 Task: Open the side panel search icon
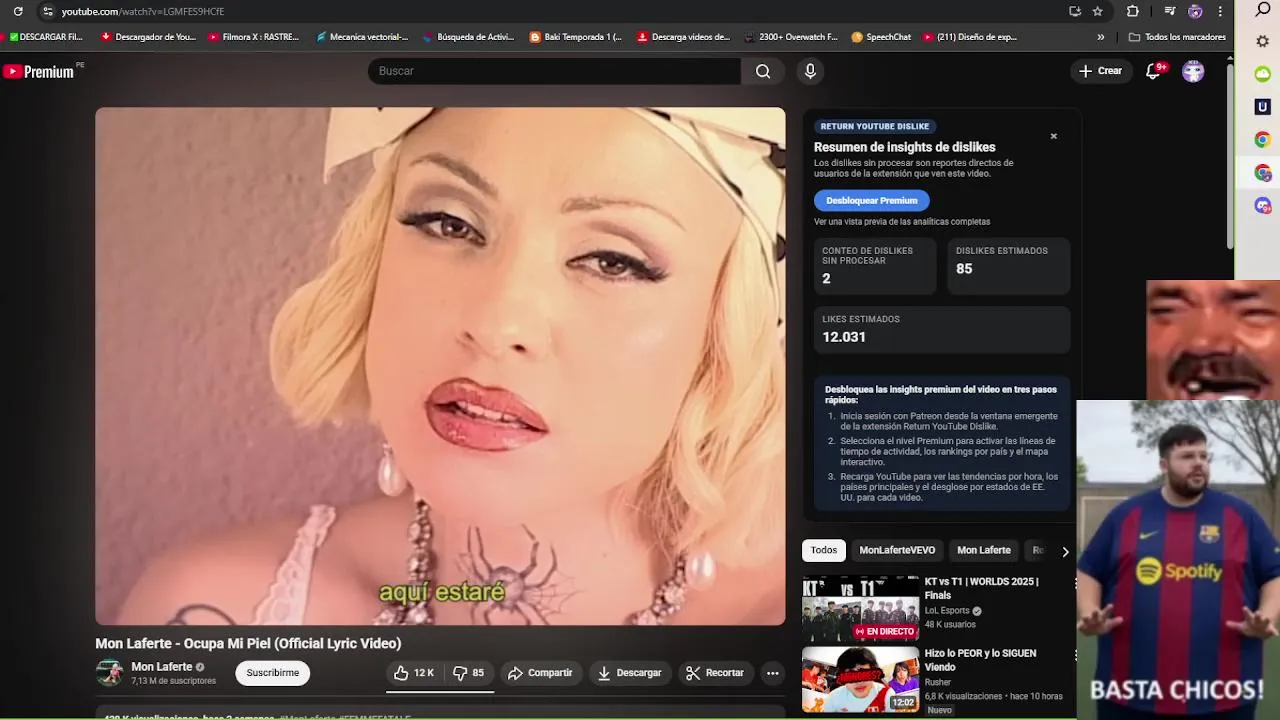[1263, 11]
